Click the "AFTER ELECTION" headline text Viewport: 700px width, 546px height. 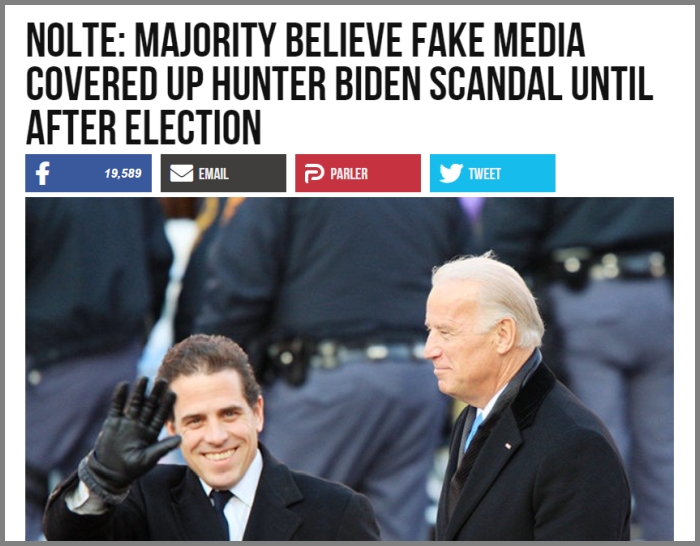(x=143, y=127)
